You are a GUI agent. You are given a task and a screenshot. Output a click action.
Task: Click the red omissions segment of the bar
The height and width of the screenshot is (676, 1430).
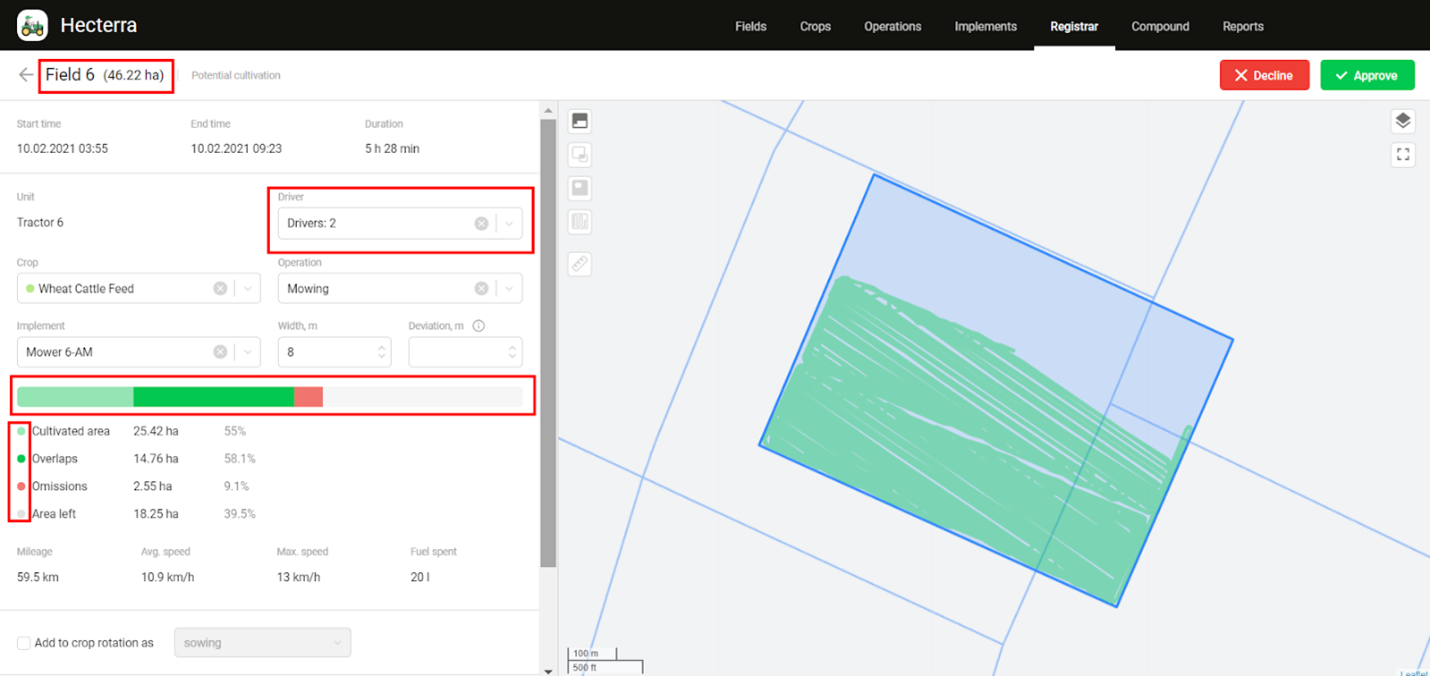click(308, 397)
